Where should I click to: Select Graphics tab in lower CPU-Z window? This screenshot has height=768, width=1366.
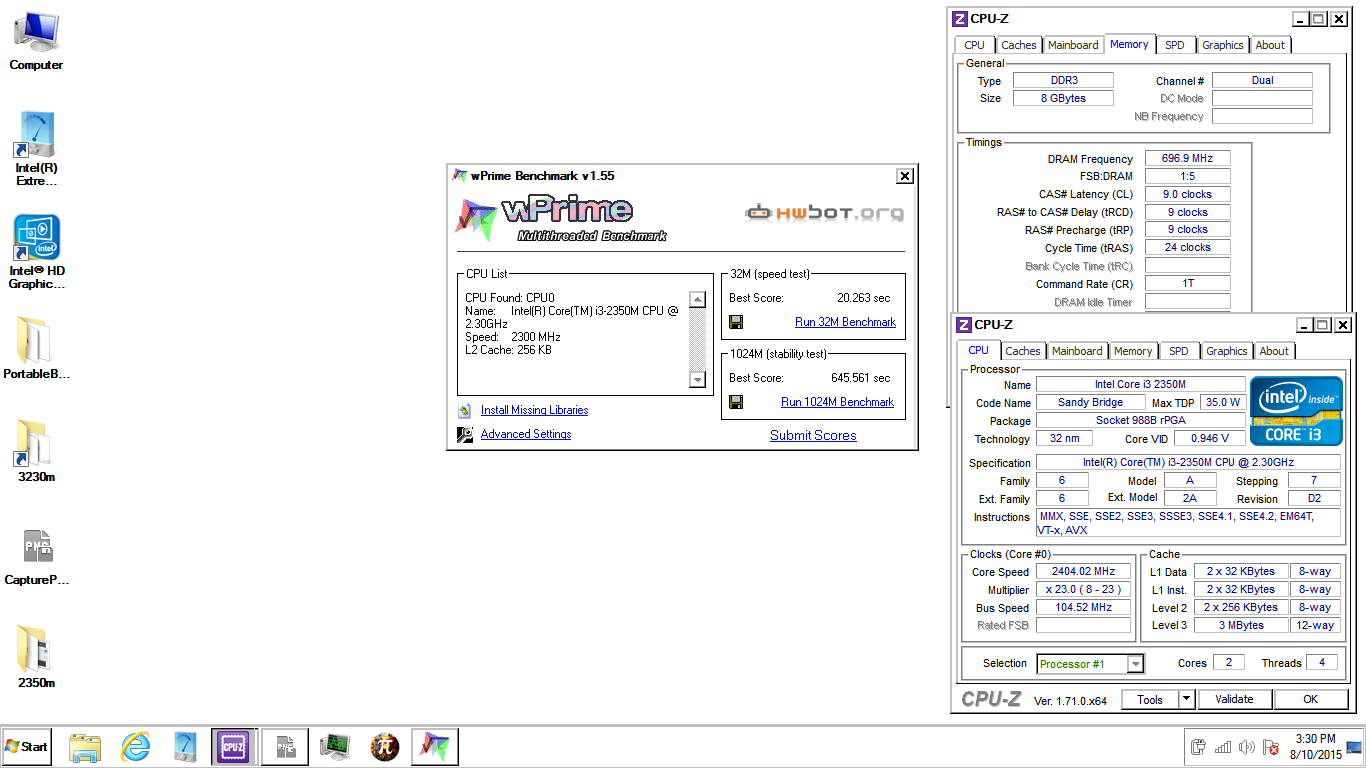click(1226, 351)
